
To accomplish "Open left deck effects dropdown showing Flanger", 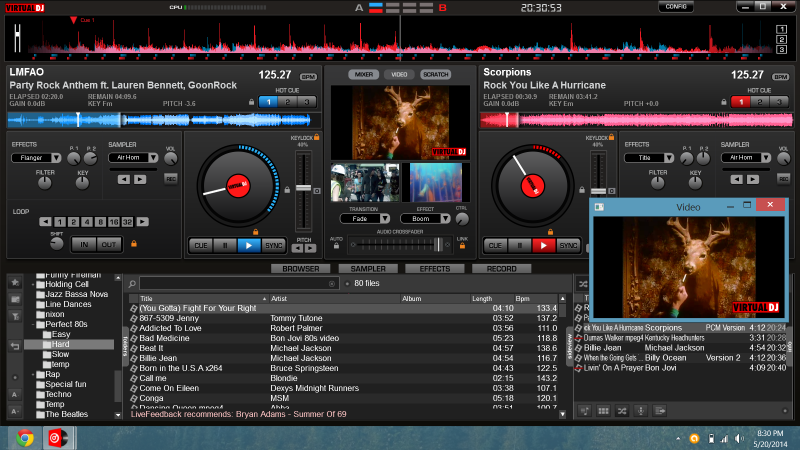I will [36, 158].
